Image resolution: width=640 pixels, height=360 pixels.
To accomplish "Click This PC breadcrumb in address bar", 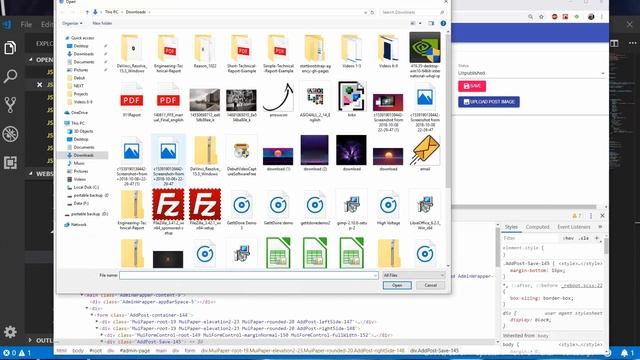I will click(111, 12).
